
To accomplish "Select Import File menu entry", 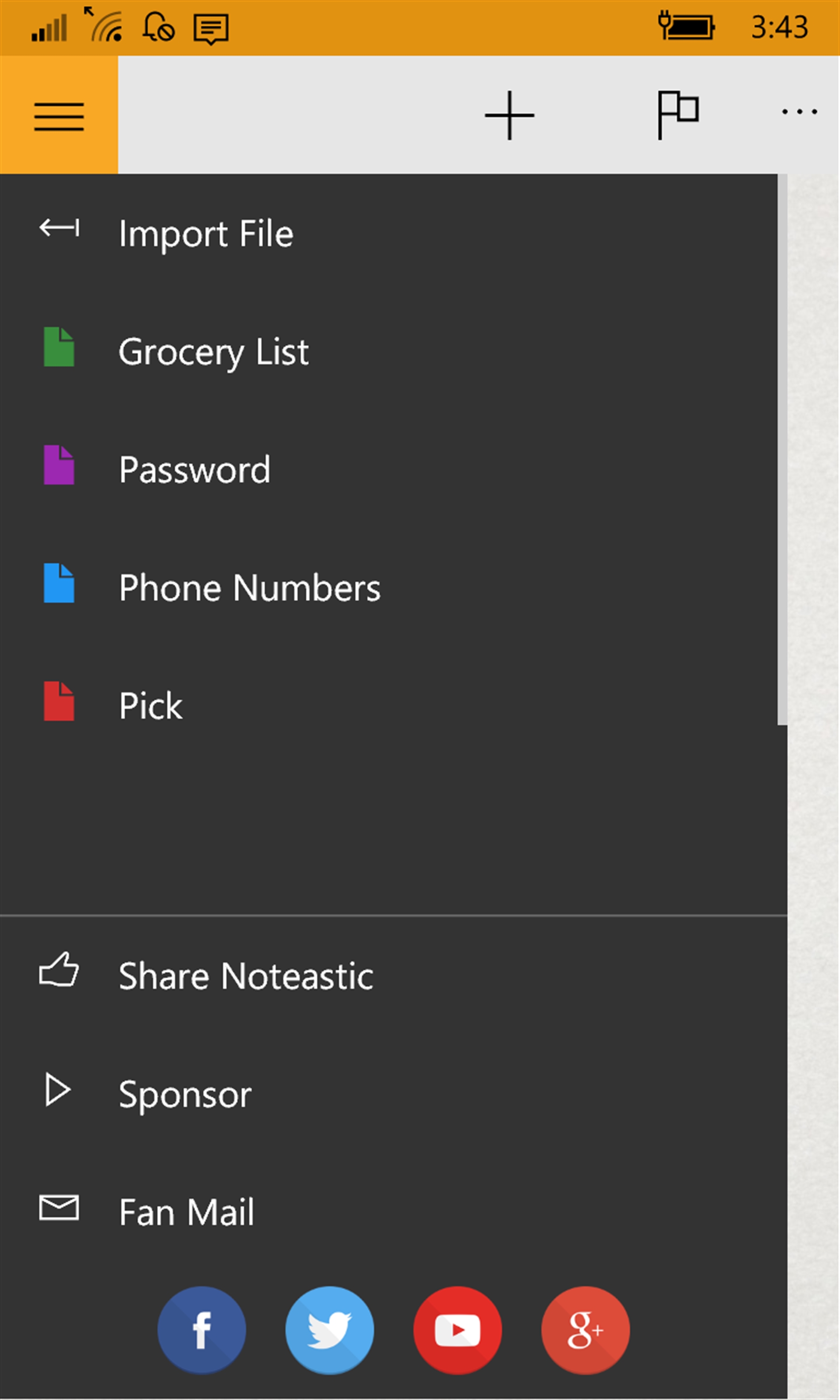I will coord(206,234).
